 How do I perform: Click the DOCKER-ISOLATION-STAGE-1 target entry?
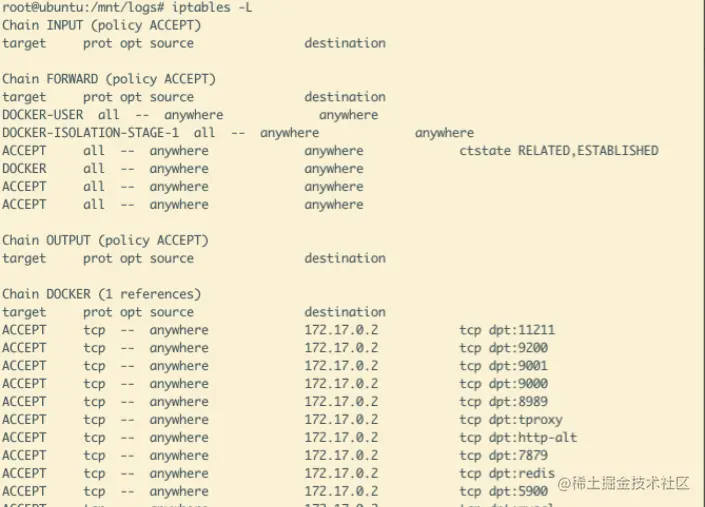click(90, 133)
